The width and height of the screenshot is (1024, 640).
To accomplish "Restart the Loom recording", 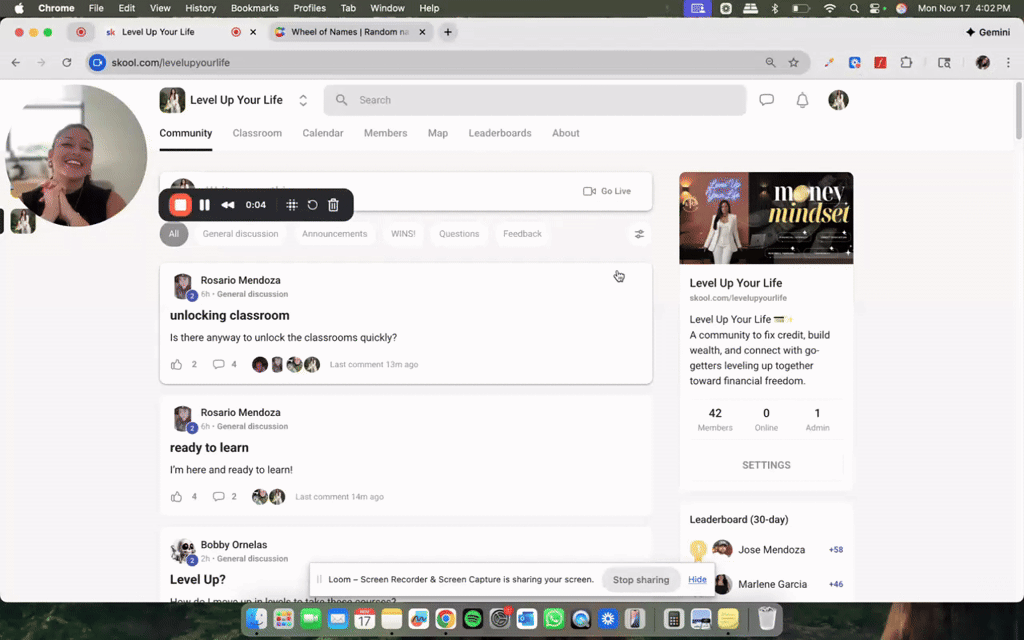I will pos(312,205).
